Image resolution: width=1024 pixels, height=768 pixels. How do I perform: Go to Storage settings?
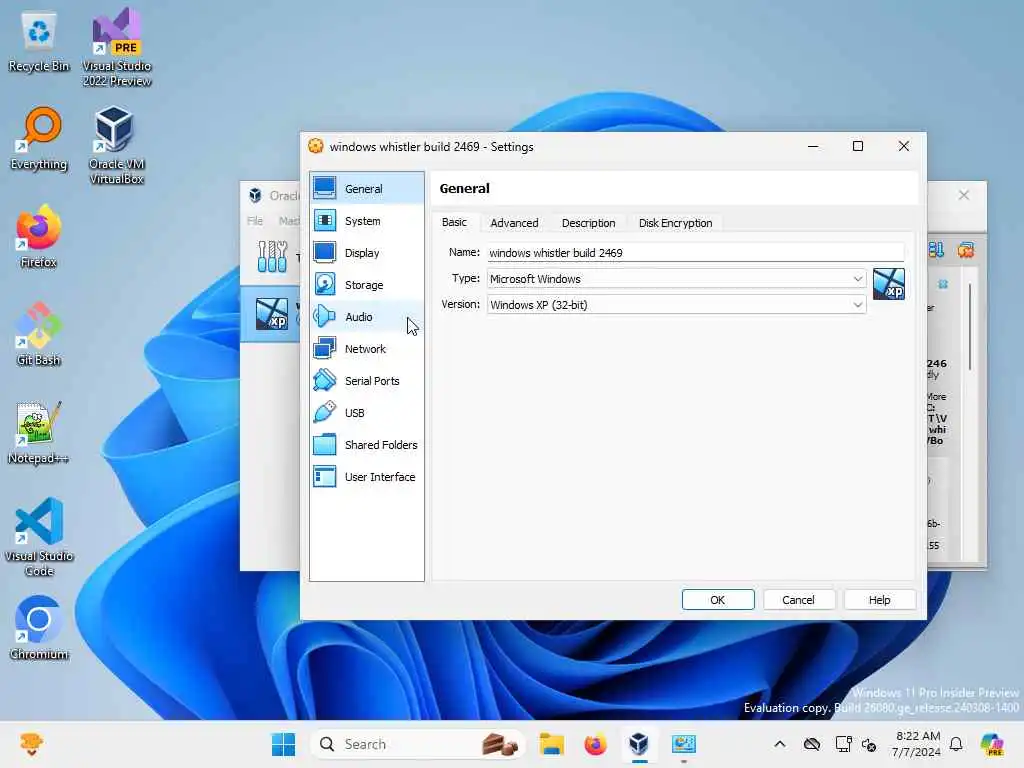point(366,285)
